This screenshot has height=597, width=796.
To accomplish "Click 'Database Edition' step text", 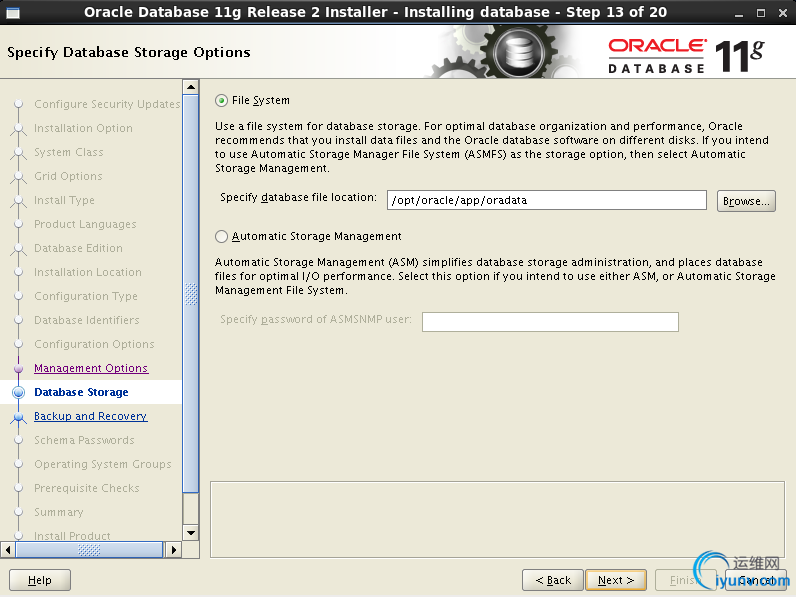I will 78,248.
